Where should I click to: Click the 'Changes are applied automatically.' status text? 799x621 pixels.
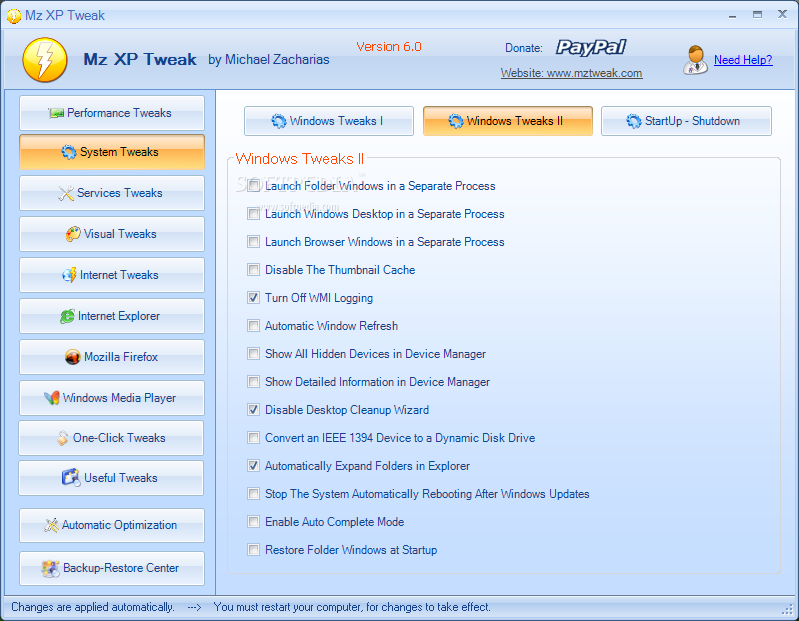93,607
